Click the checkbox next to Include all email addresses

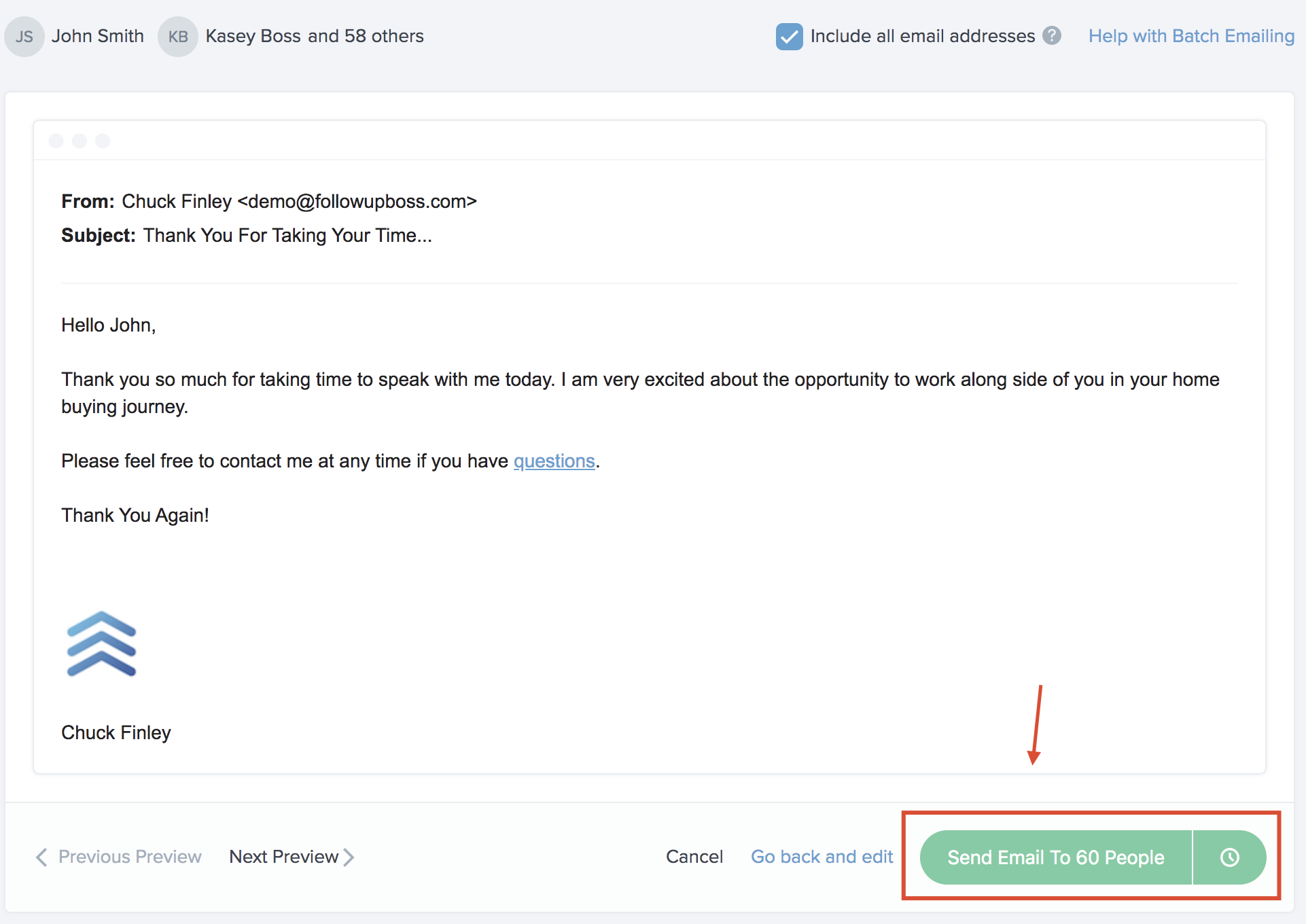(789, 36)
